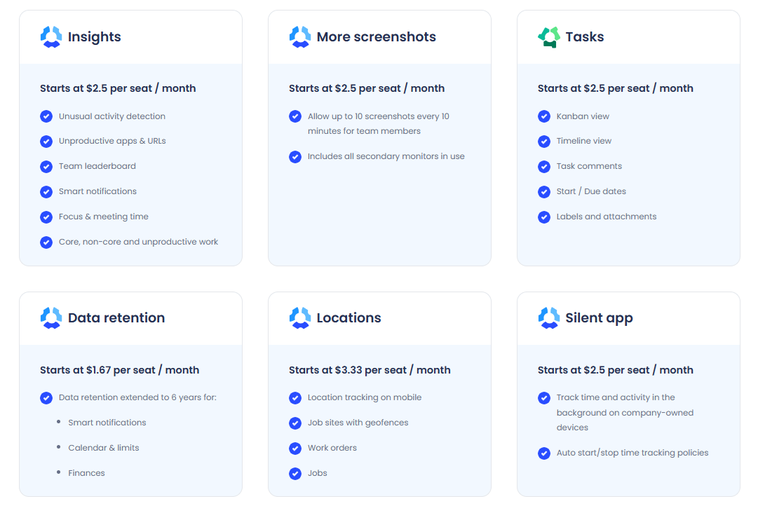Click the 'Team leaderboard' feature text
Screen dimensions: 758x506
click(97, 166)
